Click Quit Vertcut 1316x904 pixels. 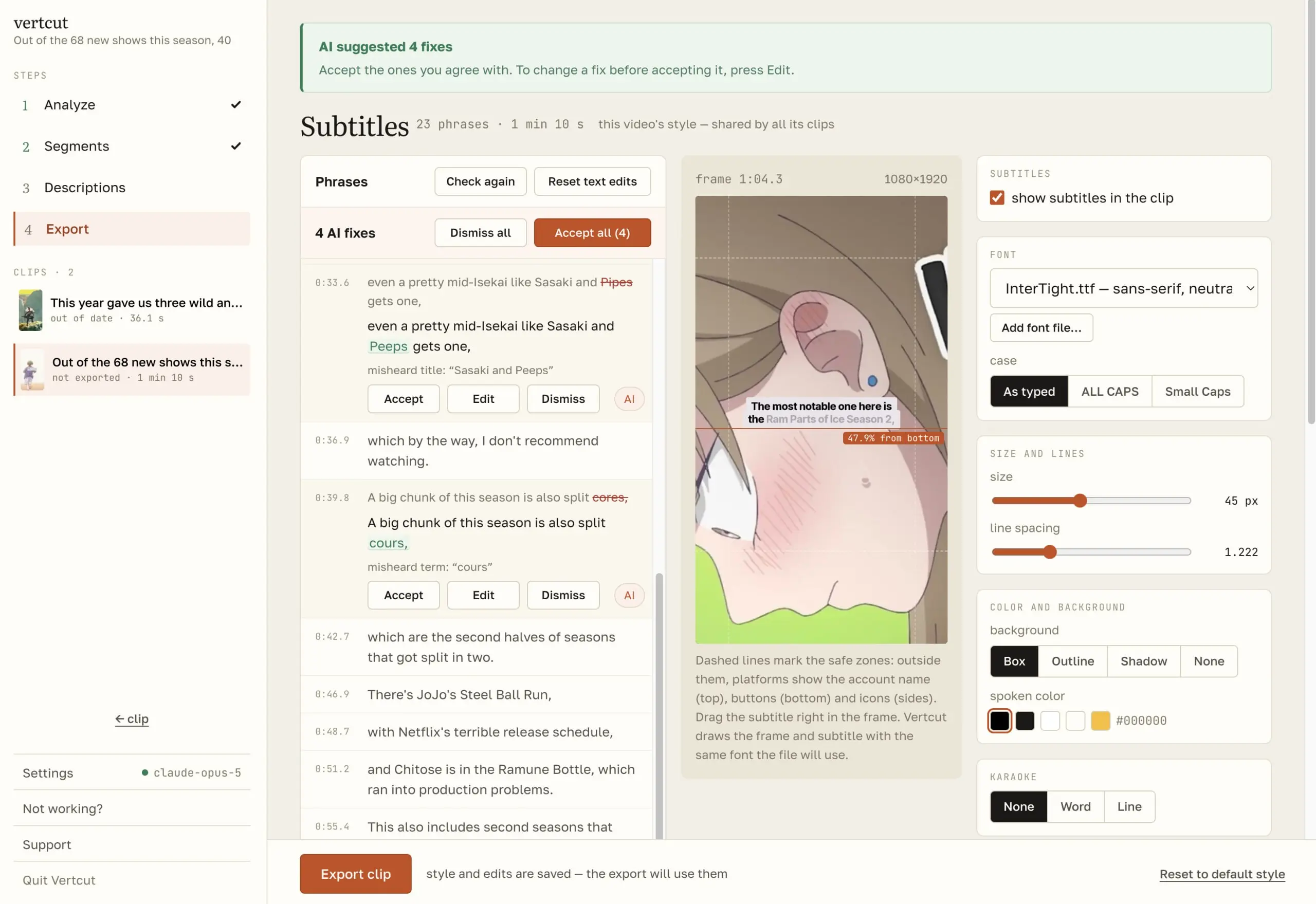(132, 880)
